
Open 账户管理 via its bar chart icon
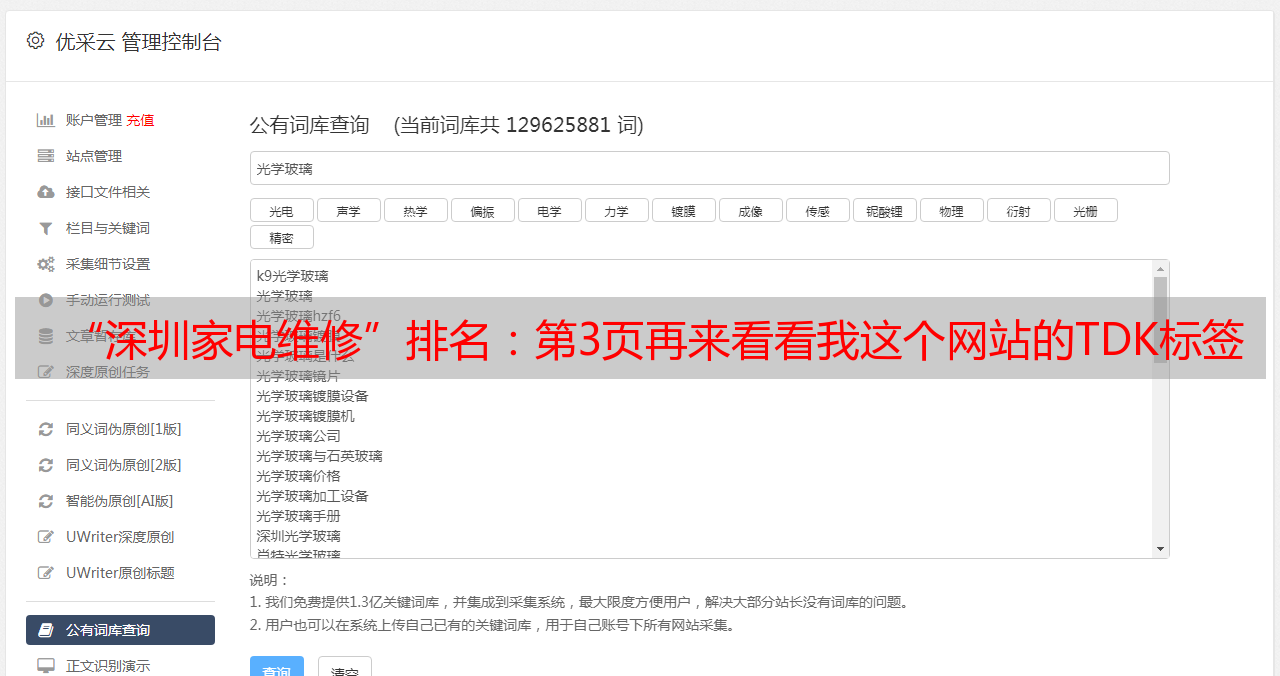(x=45, y=120)
